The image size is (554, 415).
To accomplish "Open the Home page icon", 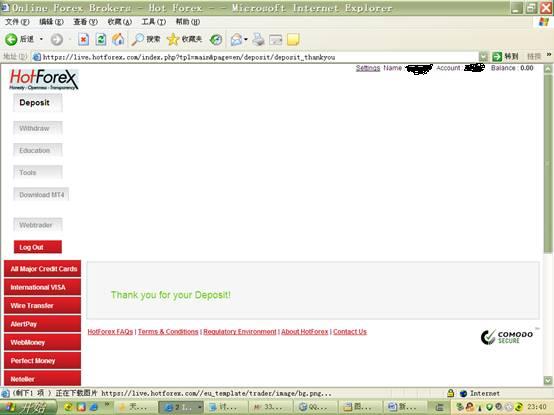I will click(x=118, y=39).
